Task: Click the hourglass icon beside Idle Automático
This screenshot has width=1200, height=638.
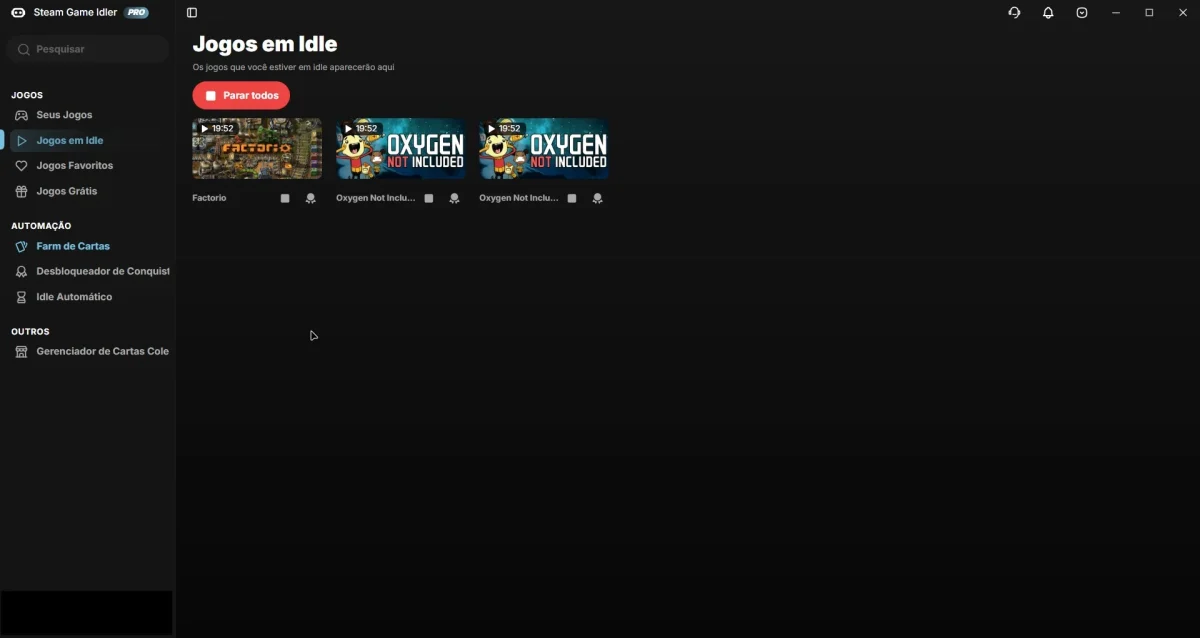Action: pyautogui.click(x=21, y=297)
